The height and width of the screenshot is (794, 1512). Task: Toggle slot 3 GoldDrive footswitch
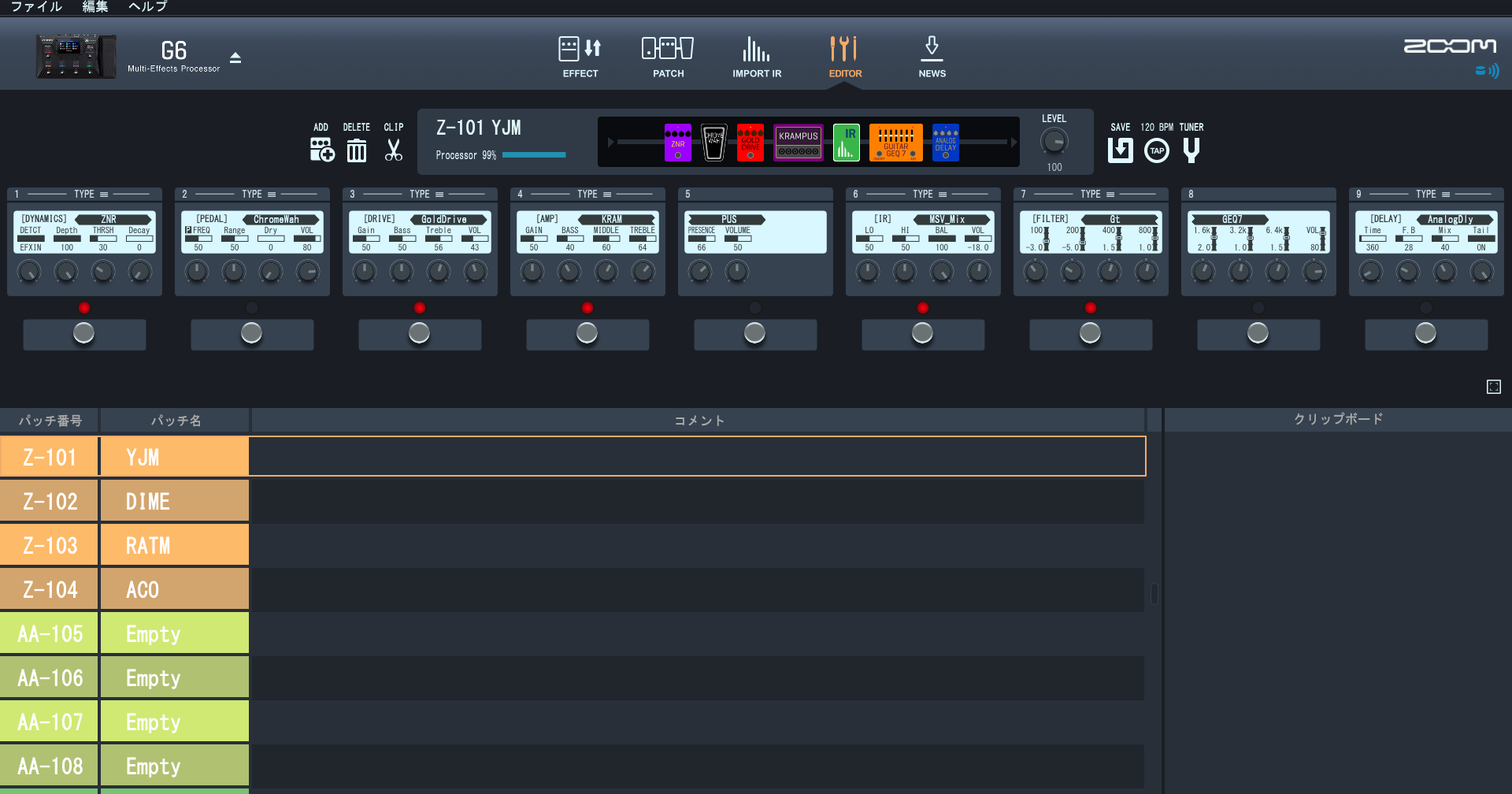(420, 334)
